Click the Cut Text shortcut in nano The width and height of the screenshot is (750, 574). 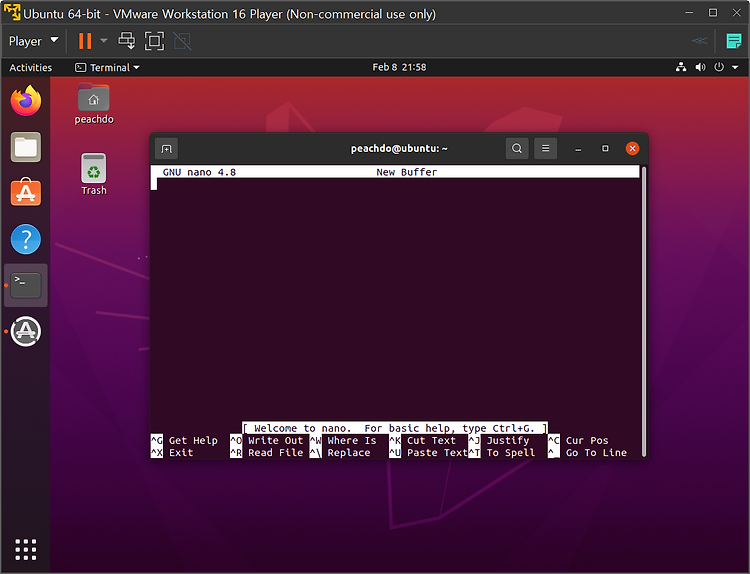click(422, 441)
